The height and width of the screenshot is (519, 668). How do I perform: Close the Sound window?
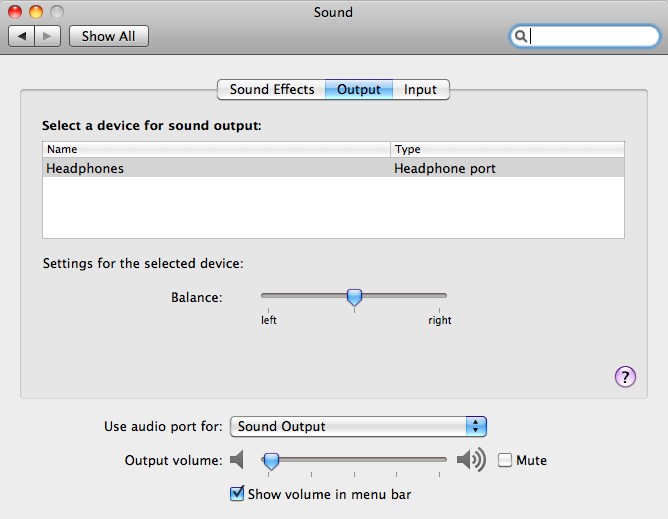(15, 12)
